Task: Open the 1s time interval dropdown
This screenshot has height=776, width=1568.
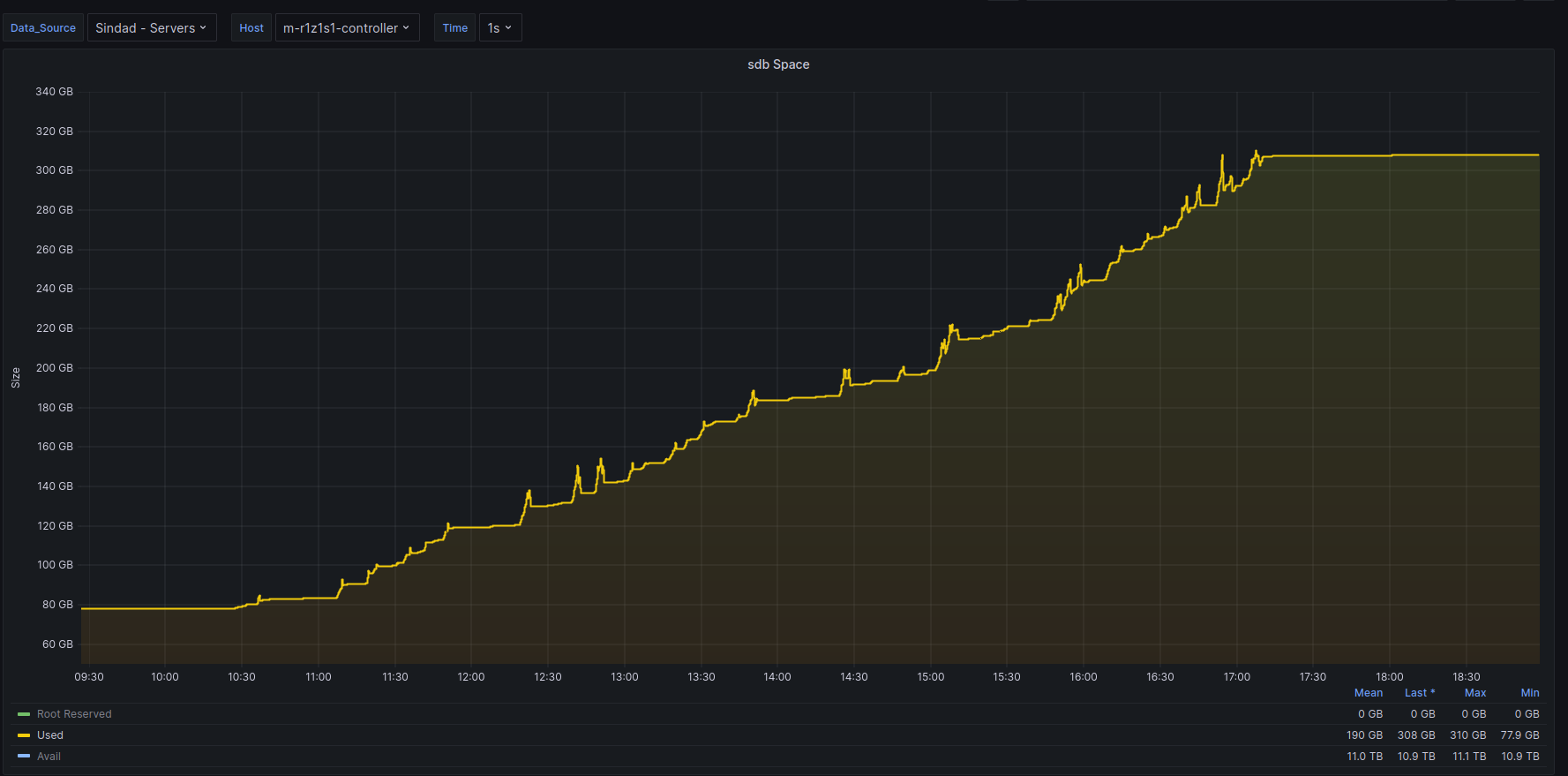Action: click(499, 28)
